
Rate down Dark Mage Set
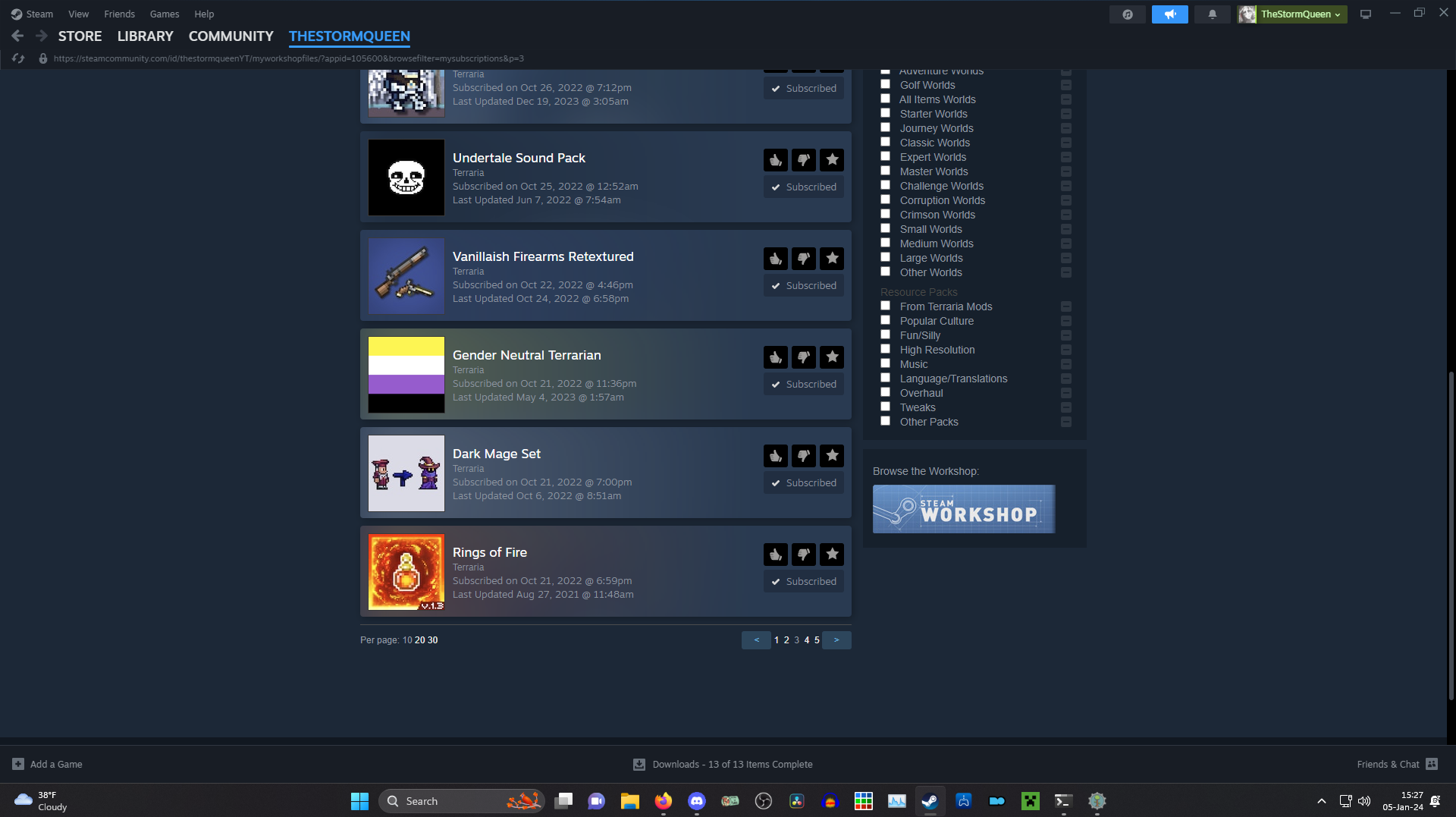(x=804, y=456)
